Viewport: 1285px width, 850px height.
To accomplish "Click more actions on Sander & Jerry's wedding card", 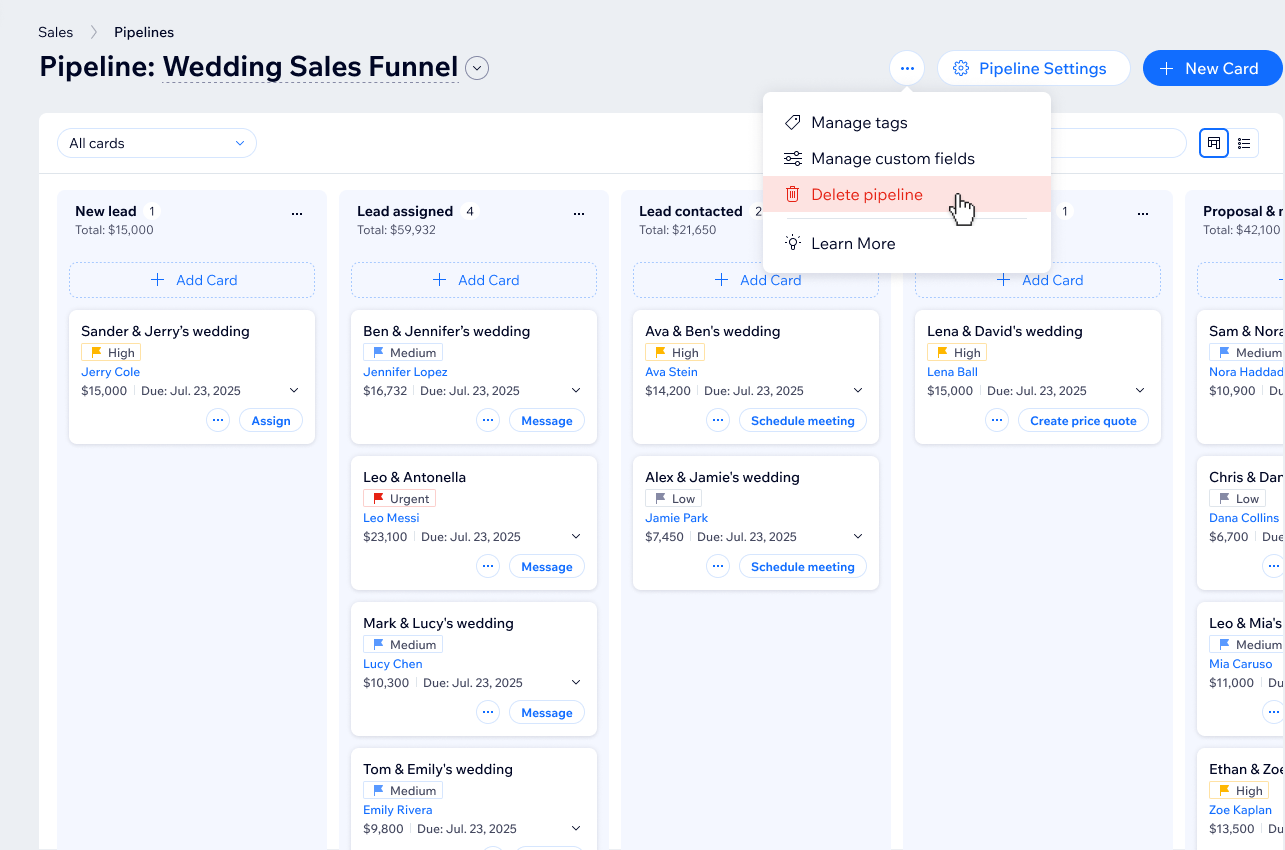I will pos(218,421).
